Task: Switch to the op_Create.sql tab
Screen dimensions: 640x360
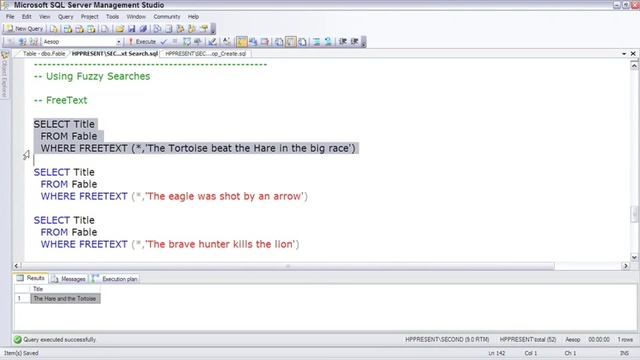Action: [205, 54]
